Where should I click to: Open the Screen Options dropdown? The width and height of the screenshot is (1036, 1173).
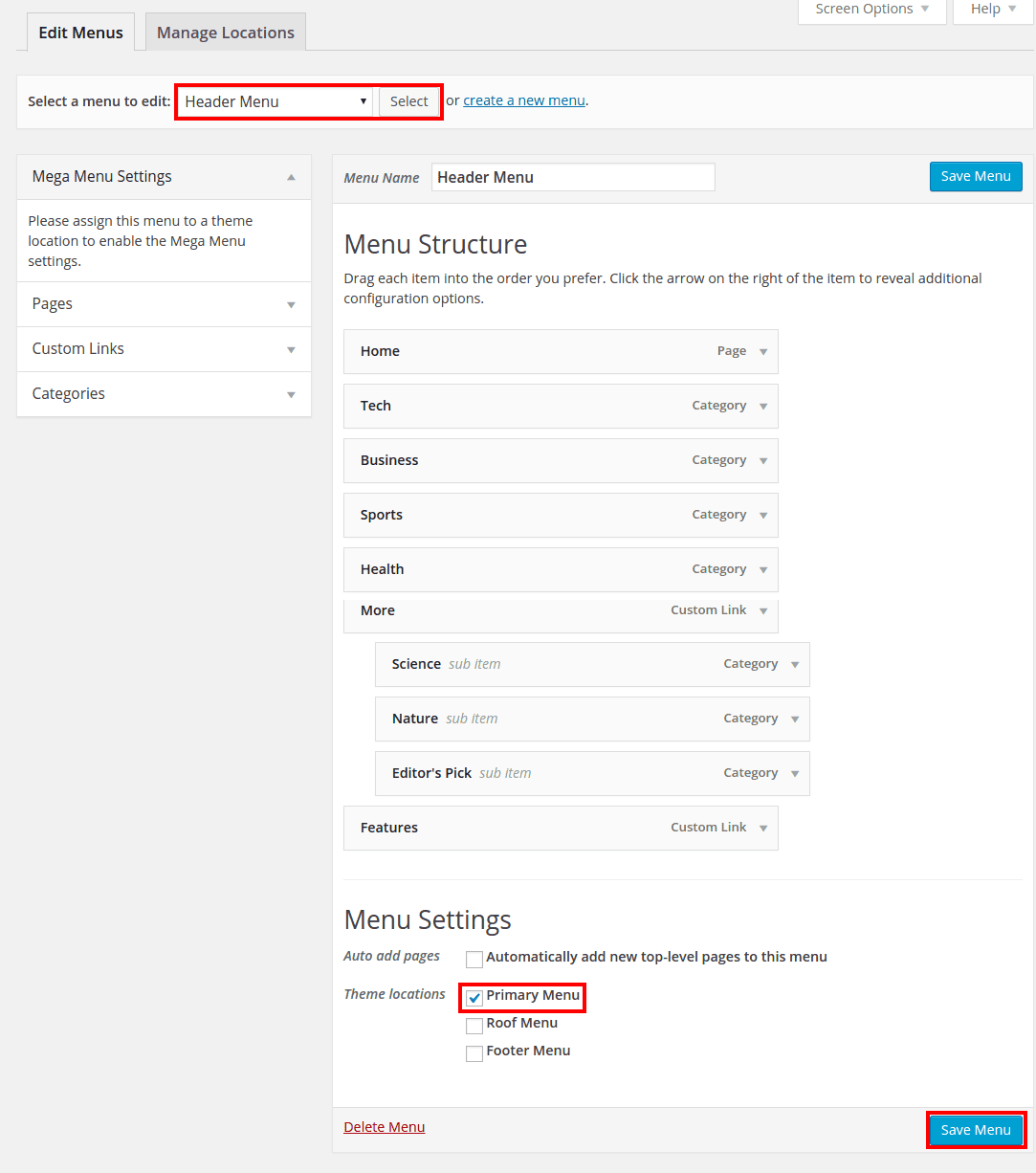tap(871, 9)
